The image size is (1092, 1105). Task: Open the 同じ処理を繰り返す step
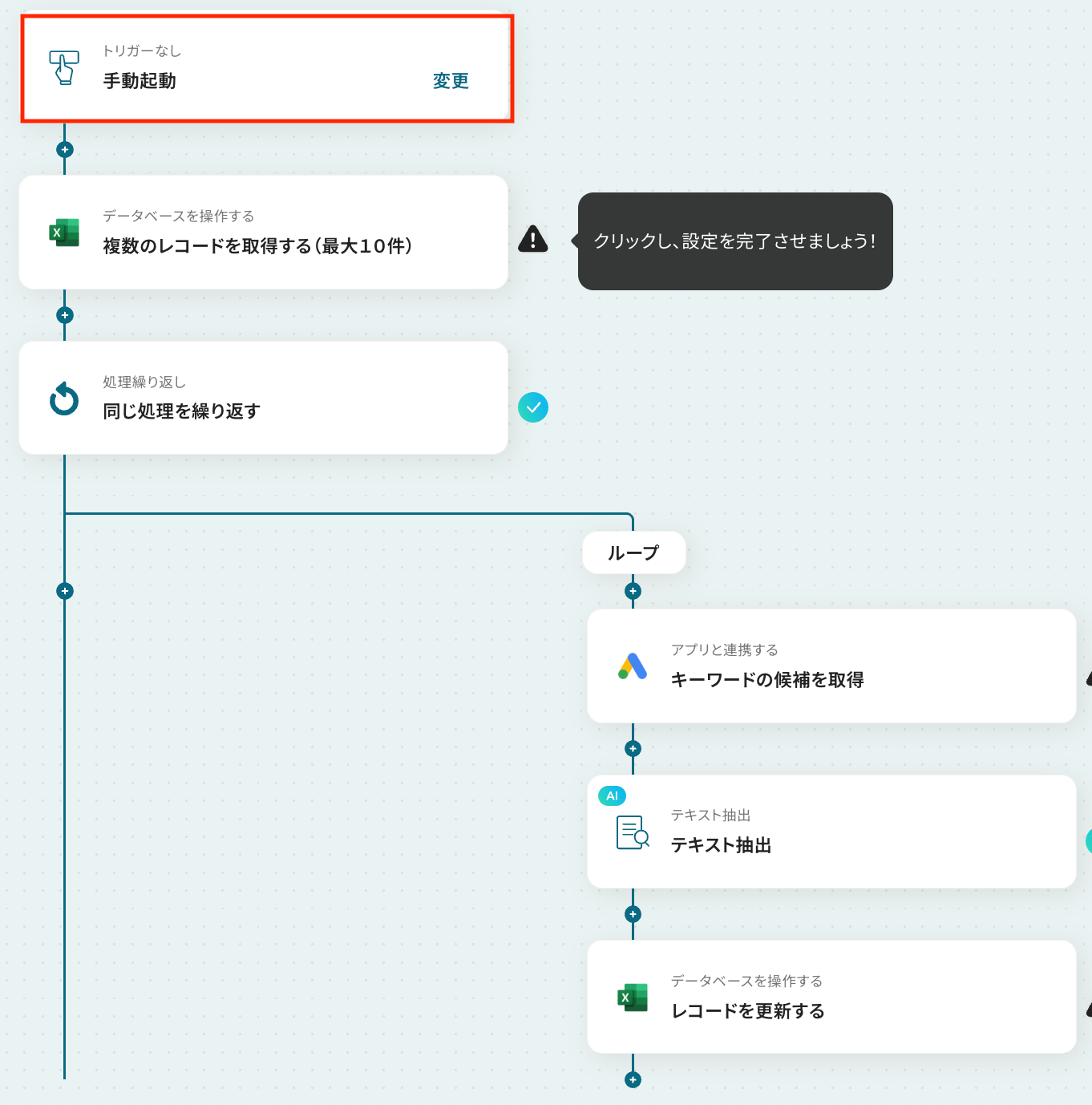263,398
